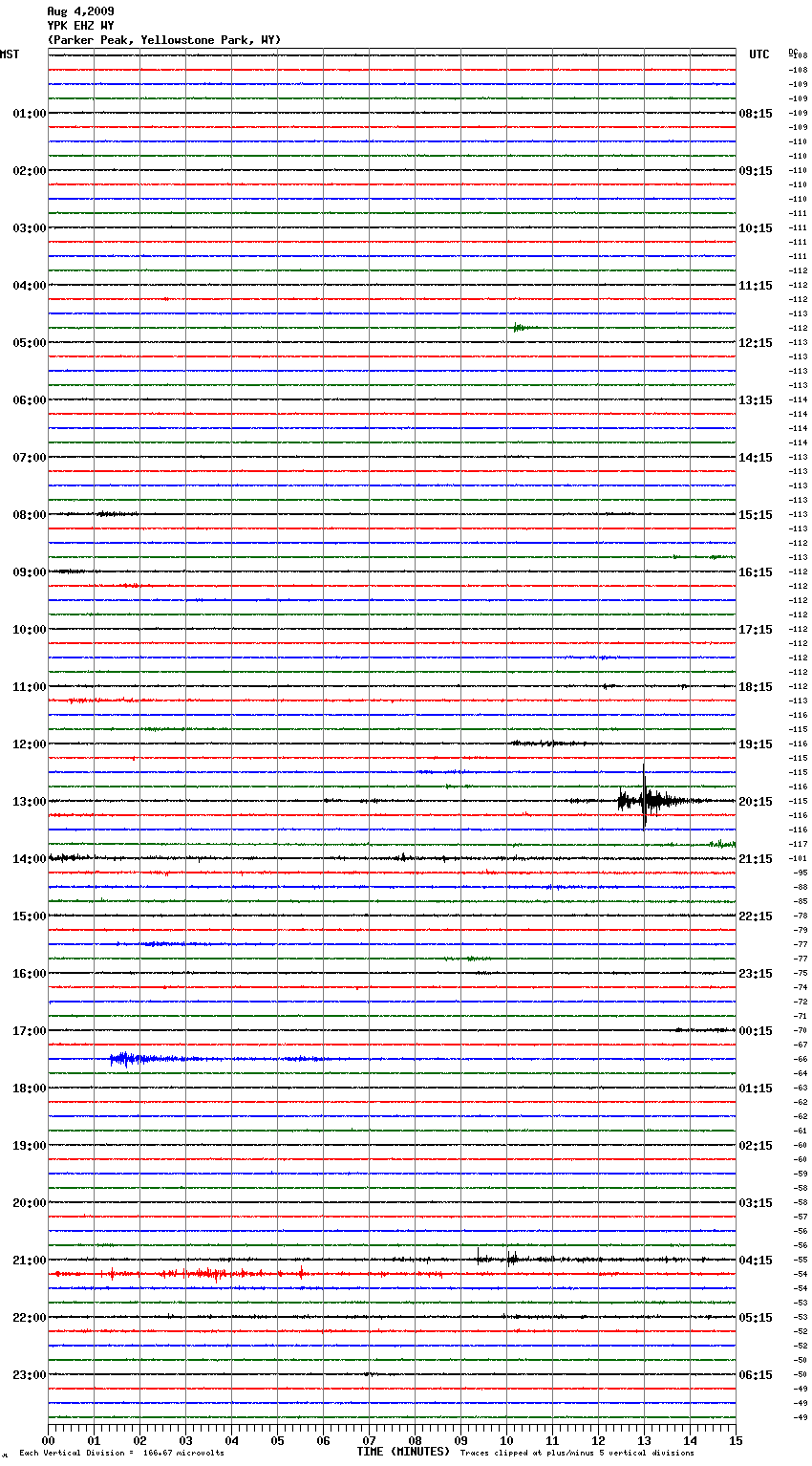Click the '-95' DC offset value
The image size is (812, 1466).
(x=801, y=873)
